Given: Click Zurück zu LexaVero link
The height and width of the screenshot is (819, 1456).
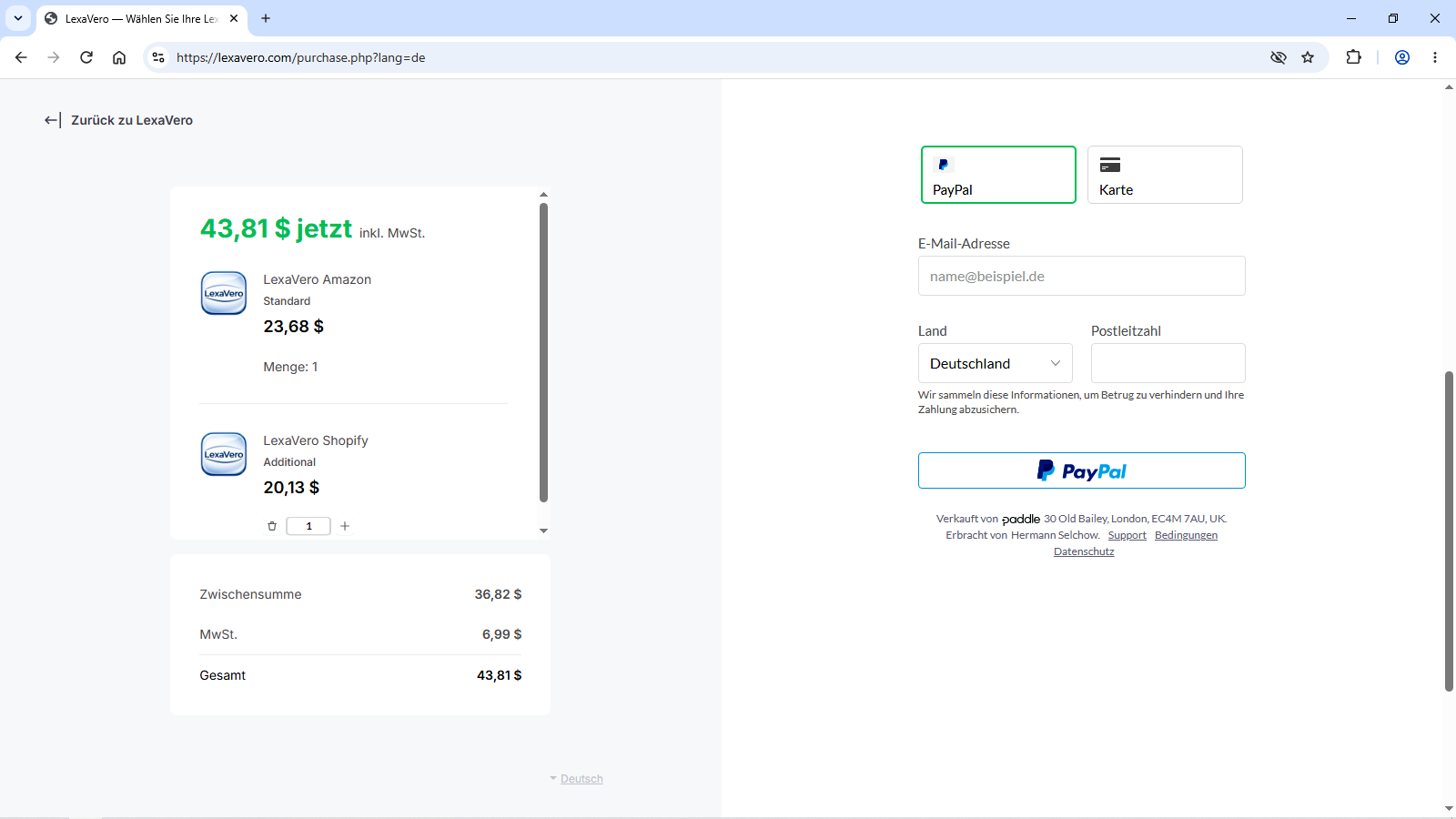Looking at the screenshot, I should click(x=118, y=120).
